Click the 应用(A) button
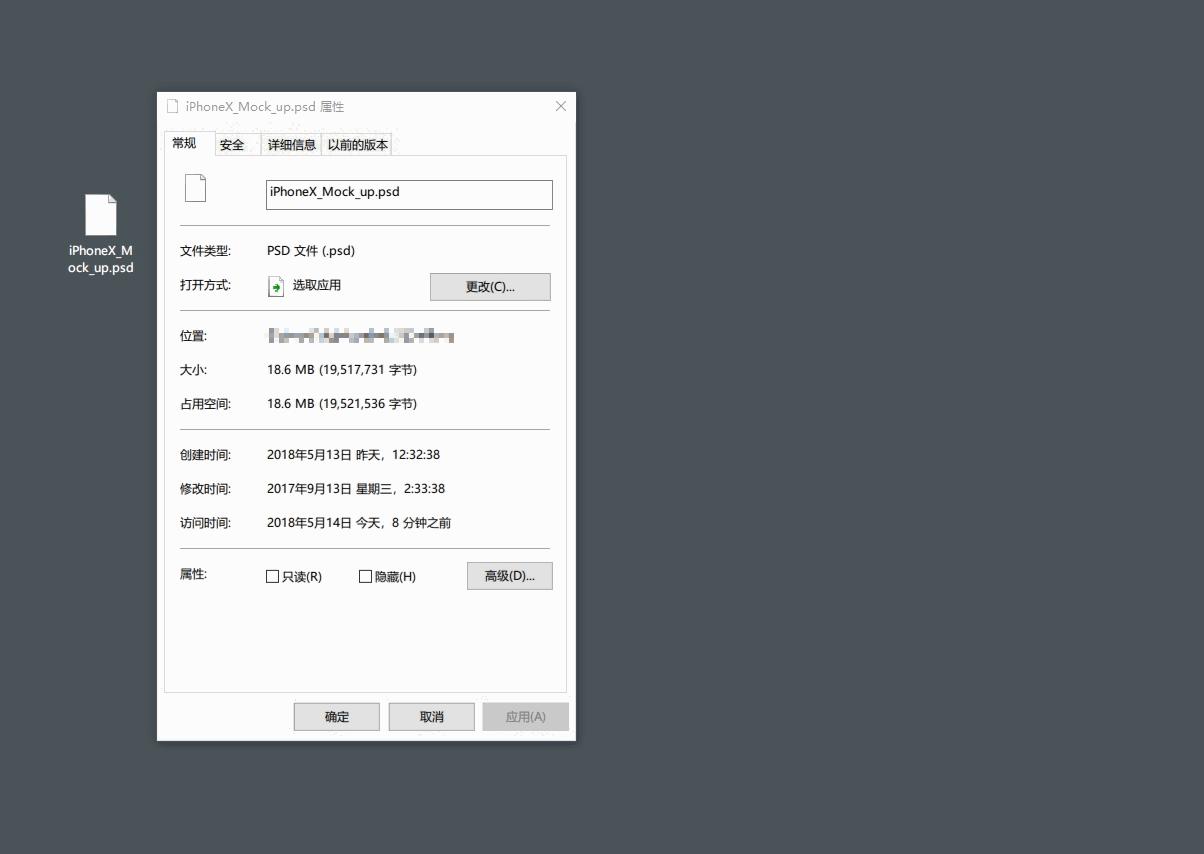Image resolution: width=1204 pixels, height=854 pixels. (525, 716)
